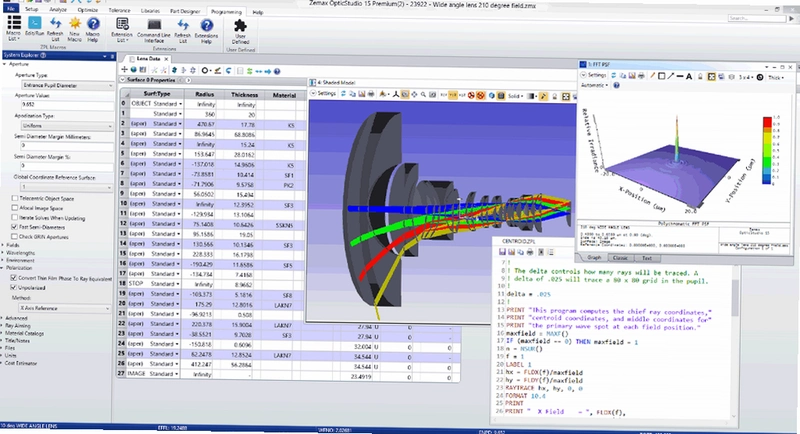
Task: Uncheck Convert Thin Film Phase To Ray Equivalent
Action: (x=14, y=278)
